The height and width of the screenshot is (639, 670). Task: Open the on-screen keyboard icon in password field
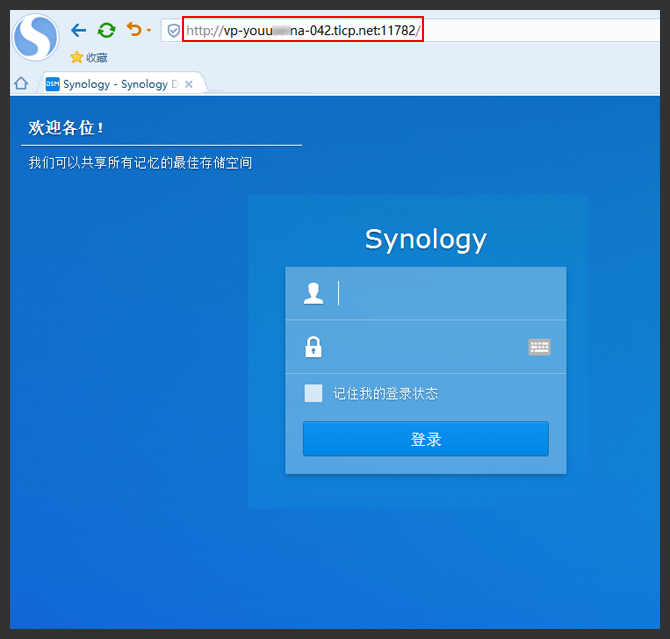[539, 347]
